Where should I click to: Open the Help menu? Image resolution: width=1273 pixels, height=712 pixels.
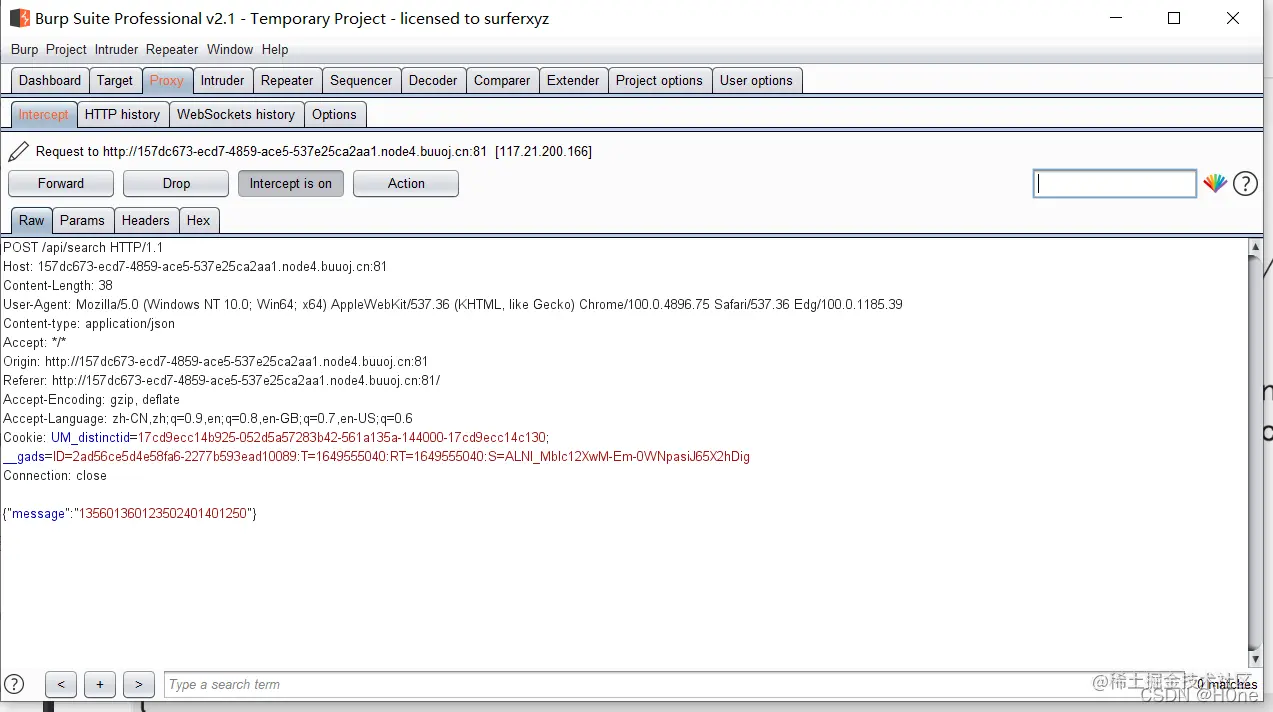275,49
